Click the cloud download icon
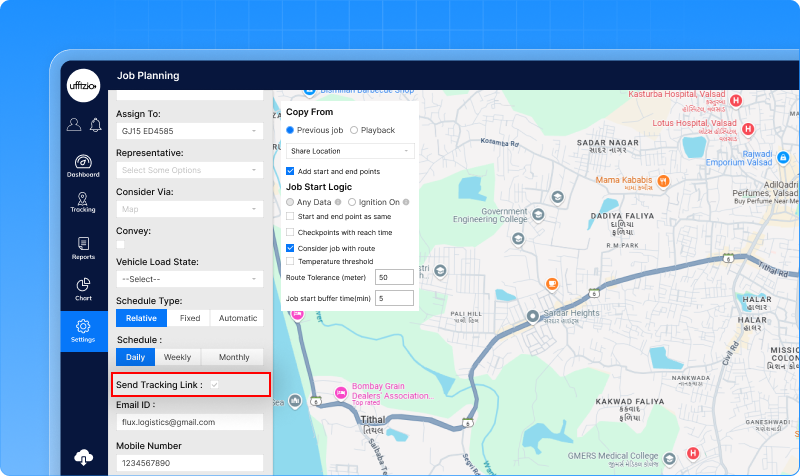The image size is (800, 476). click(83, 457)
